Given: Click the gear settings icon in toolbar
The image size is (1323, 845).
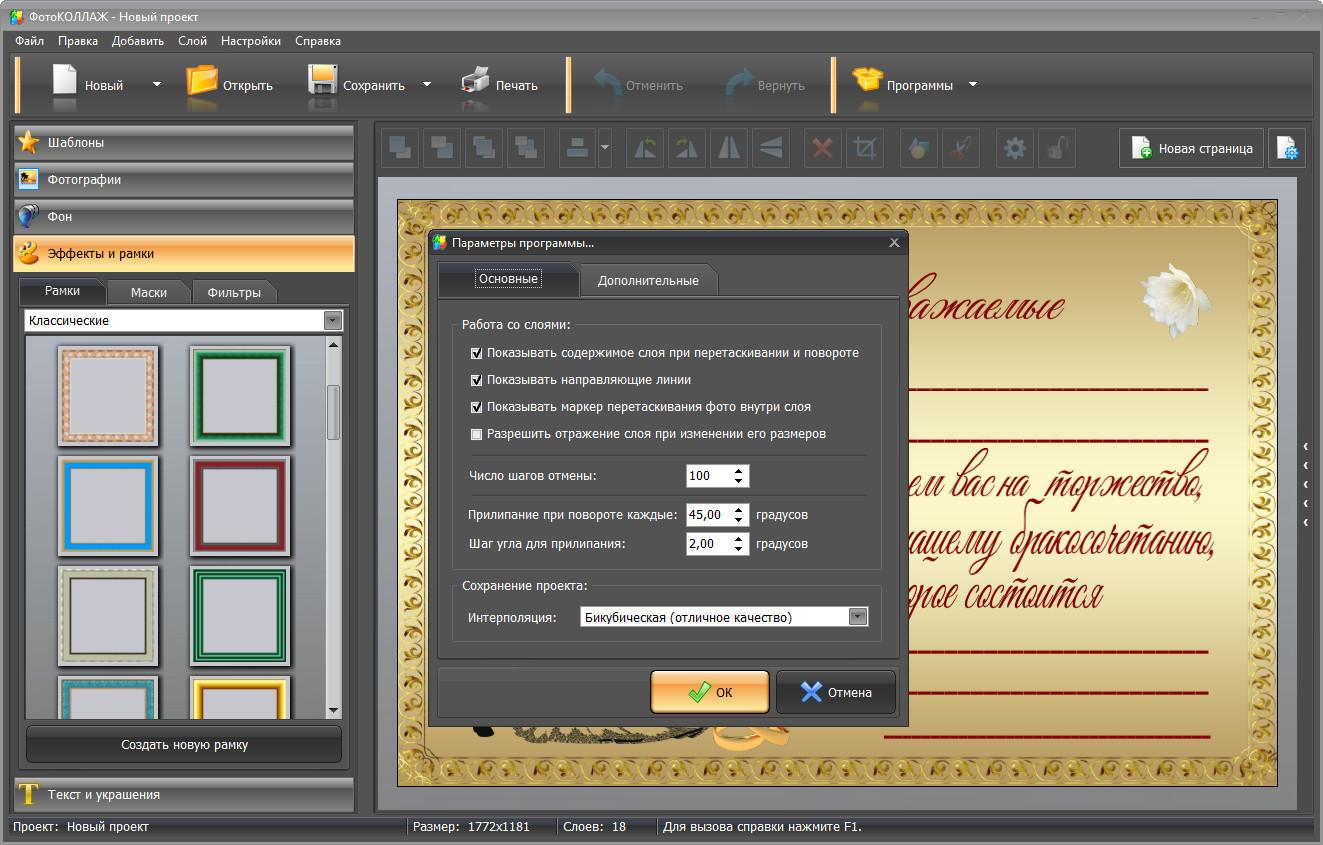Looking at the screenshot, I should pos(1015,149).
